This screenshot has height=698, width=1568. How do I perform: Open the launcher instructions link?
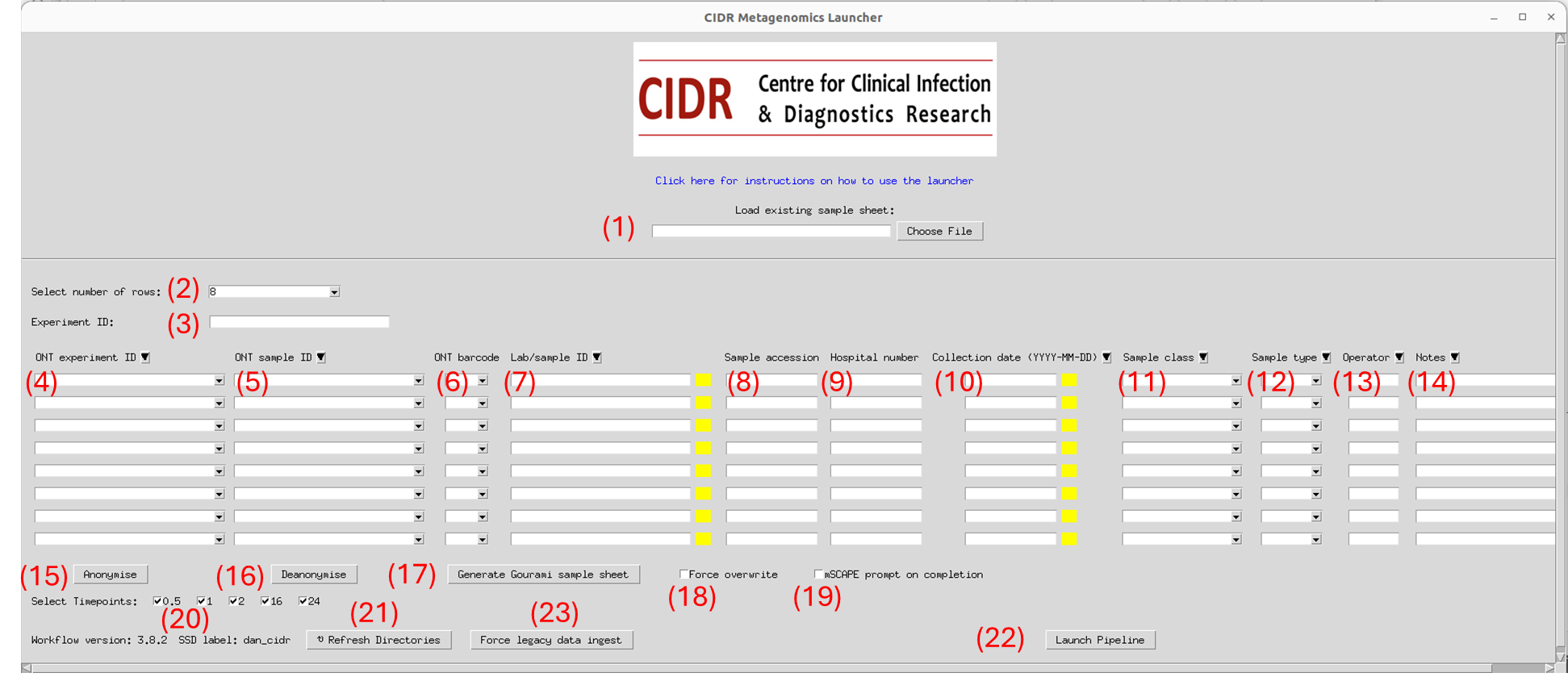[813, 181]
